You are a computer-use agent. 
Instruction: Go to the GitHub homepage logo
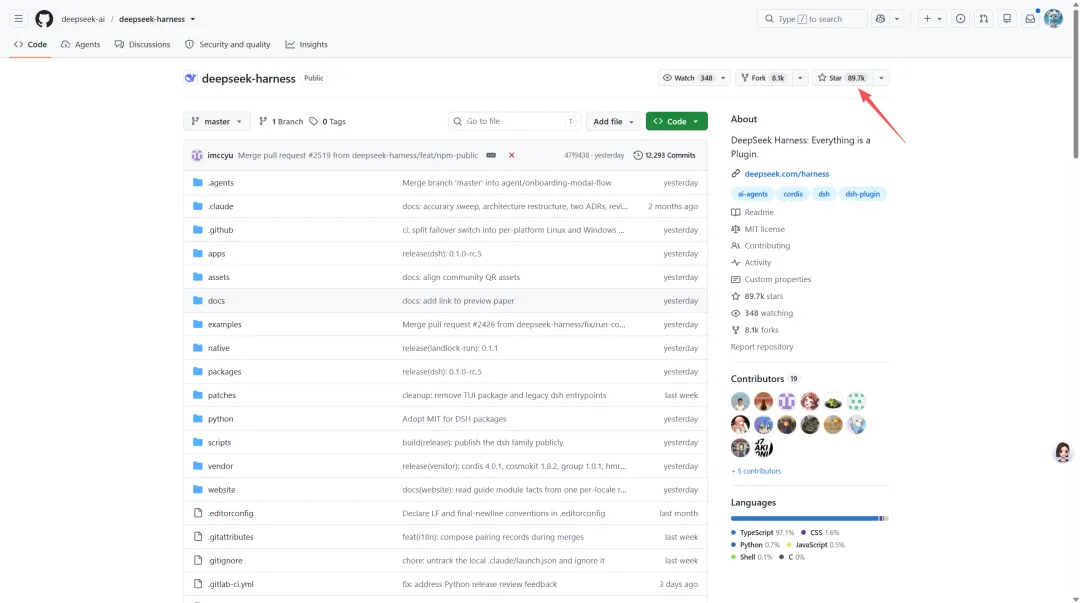click(x=44, y=19)
